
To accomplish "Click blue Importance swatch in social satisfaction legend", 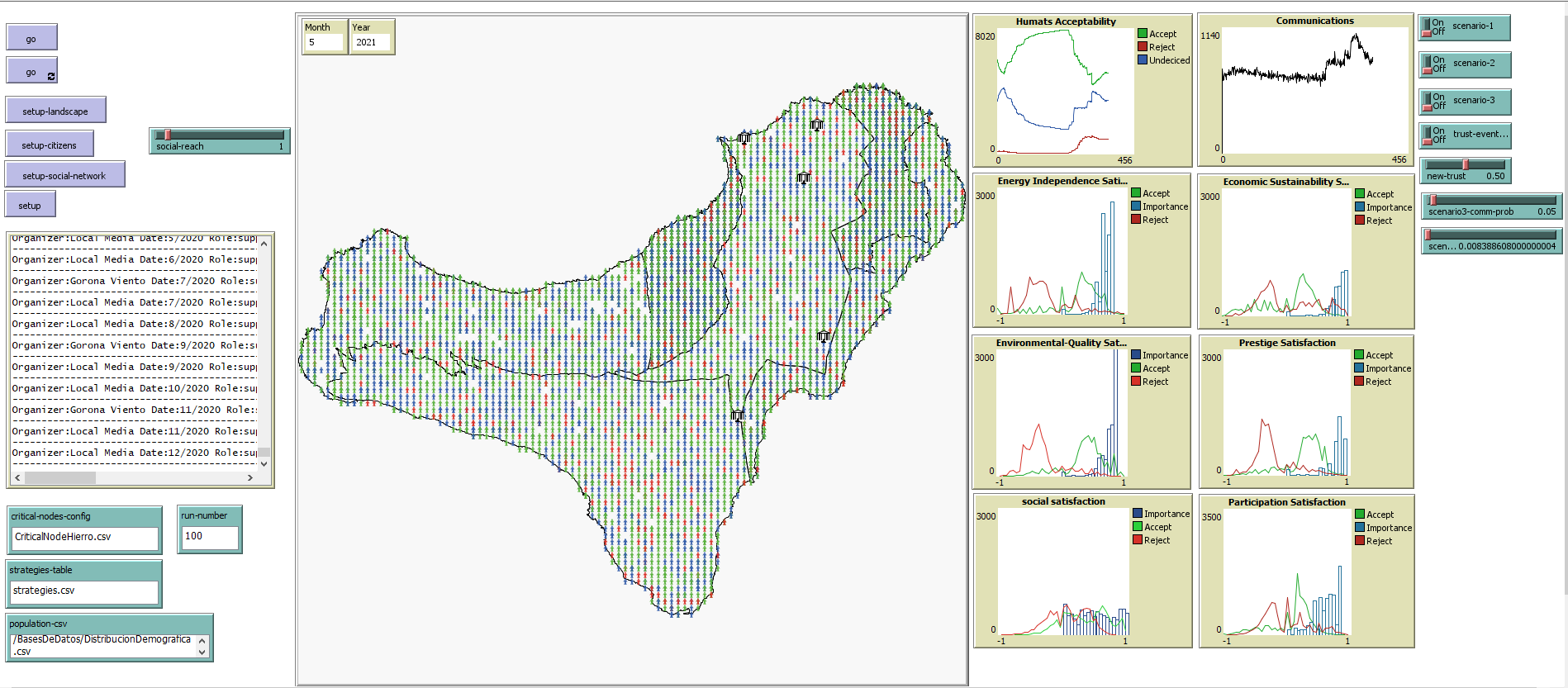I will click(x=1138, y=514).
